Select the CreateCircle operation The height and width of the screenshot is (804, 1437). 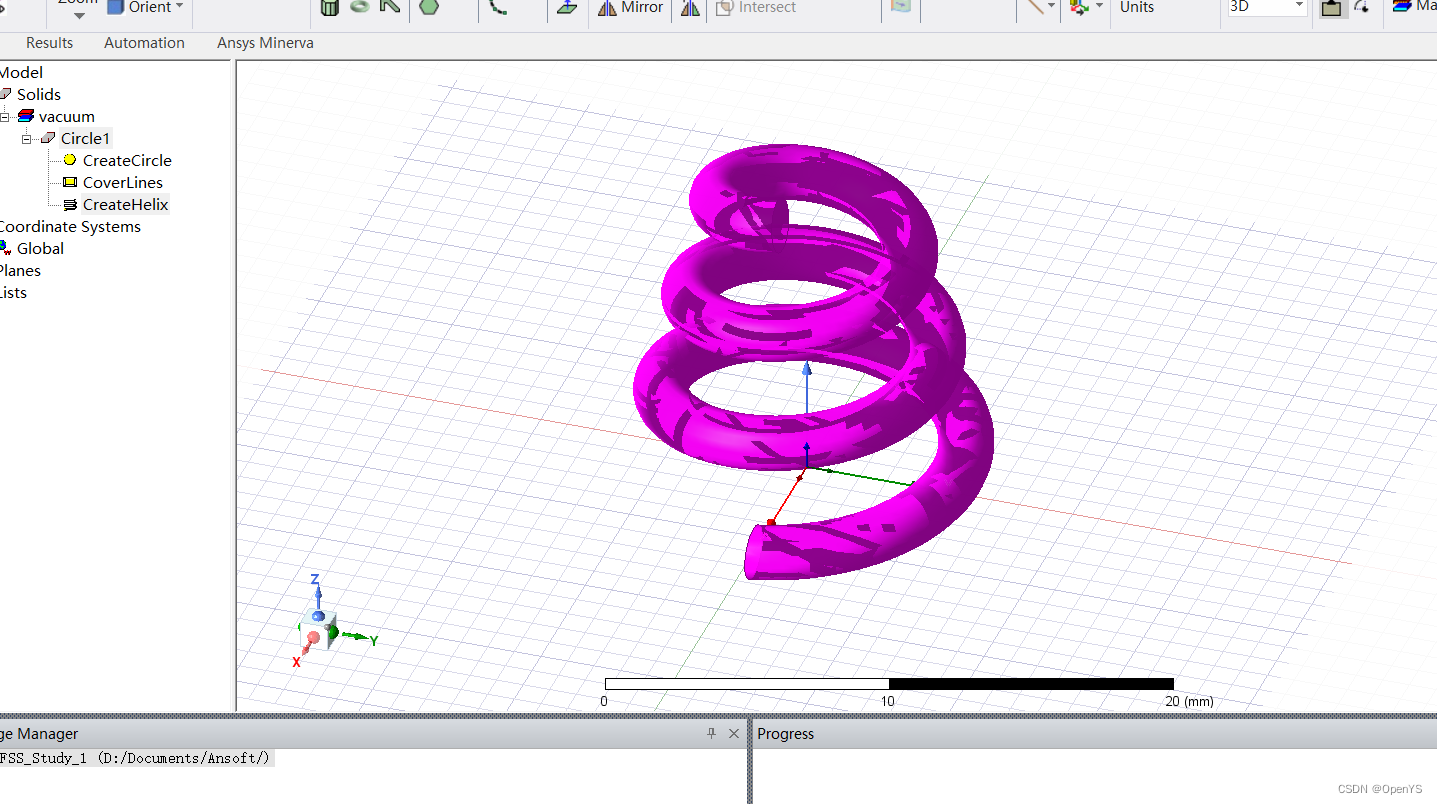click(127, 160)
